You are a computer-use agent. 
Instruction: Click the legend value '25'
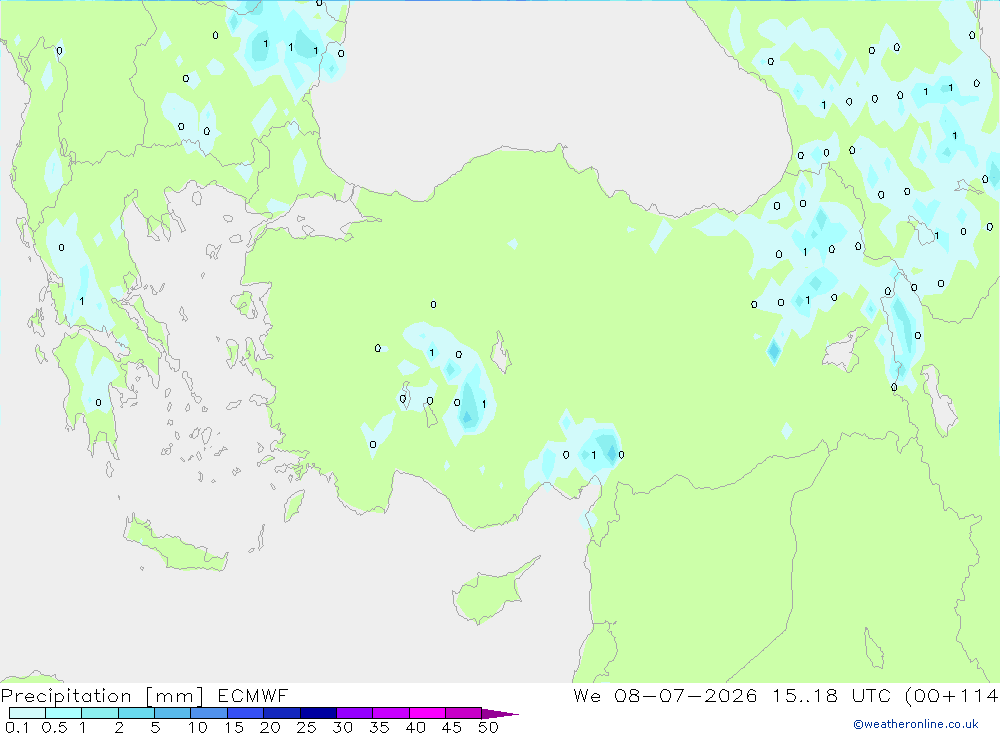[306, 727]
